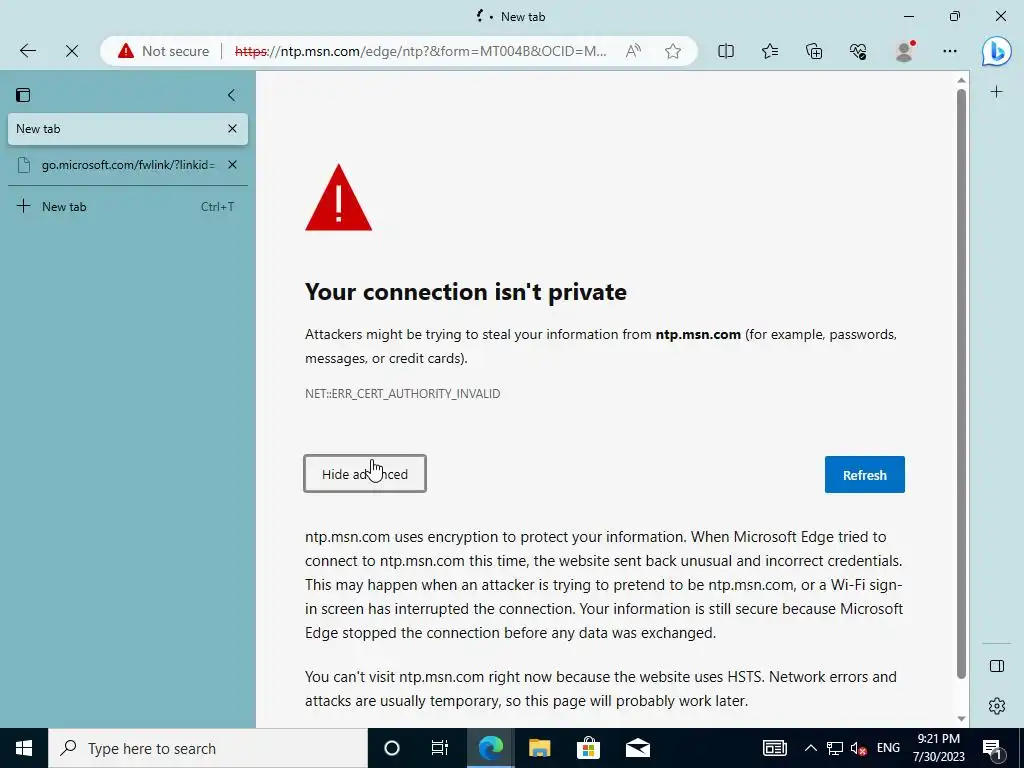Open the profile avatar menu

pos(904,51)
